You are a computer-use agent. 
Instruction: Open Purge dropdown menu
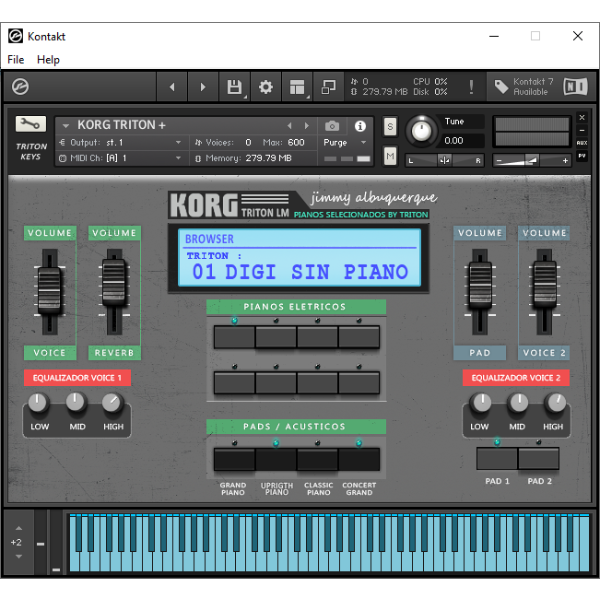pos(344,143)
